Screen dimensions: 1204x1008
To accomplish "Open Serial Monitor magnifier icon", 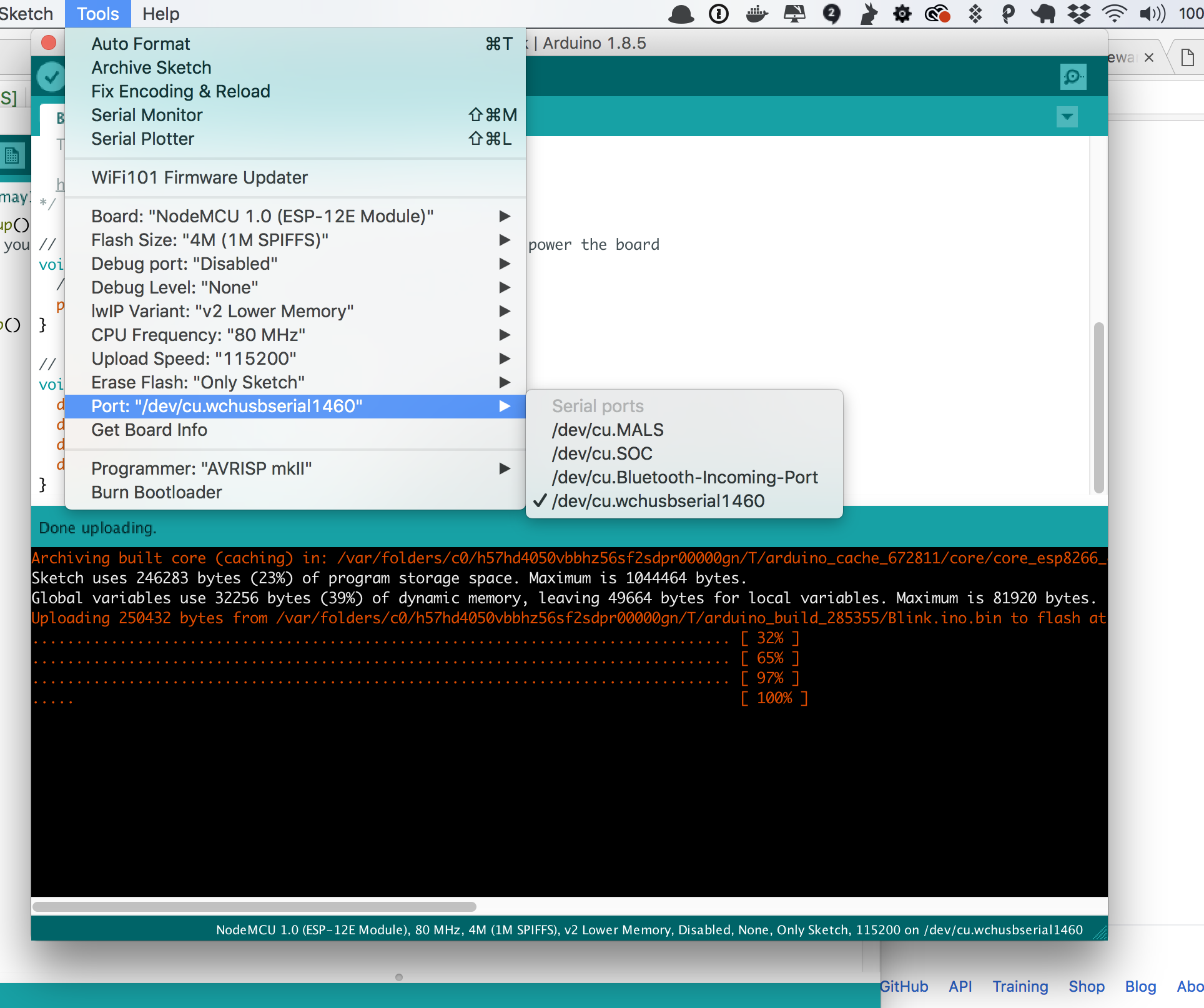I will coord(1073,77).
